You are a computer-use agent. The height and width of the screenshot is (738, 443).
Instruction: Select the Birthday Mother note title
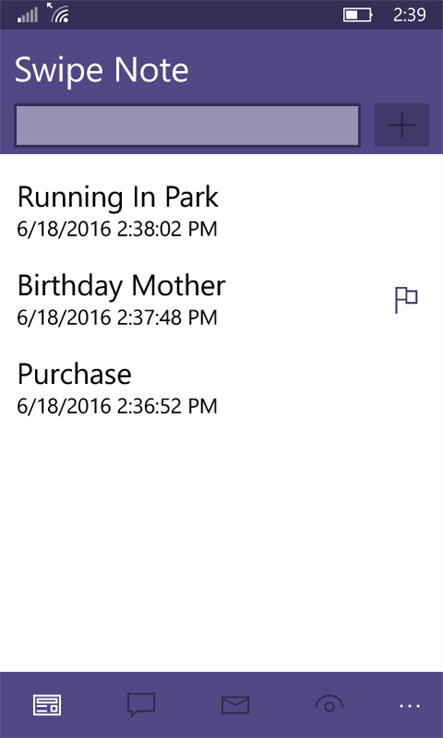(121, 285)
